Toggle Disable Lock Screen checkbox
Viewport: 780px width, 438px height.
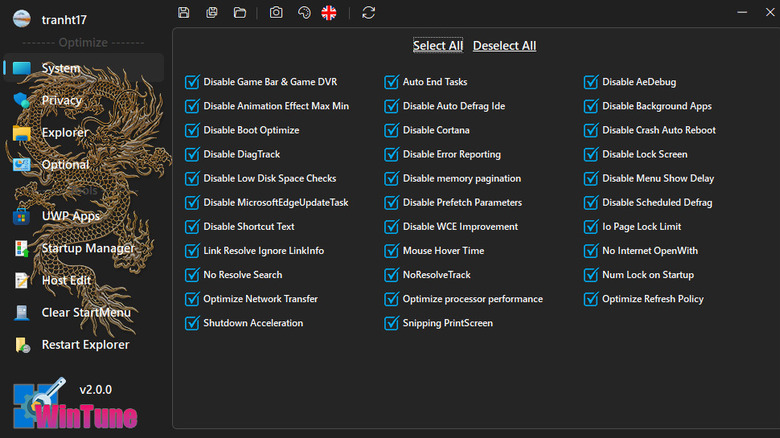[x=591, y=154]
